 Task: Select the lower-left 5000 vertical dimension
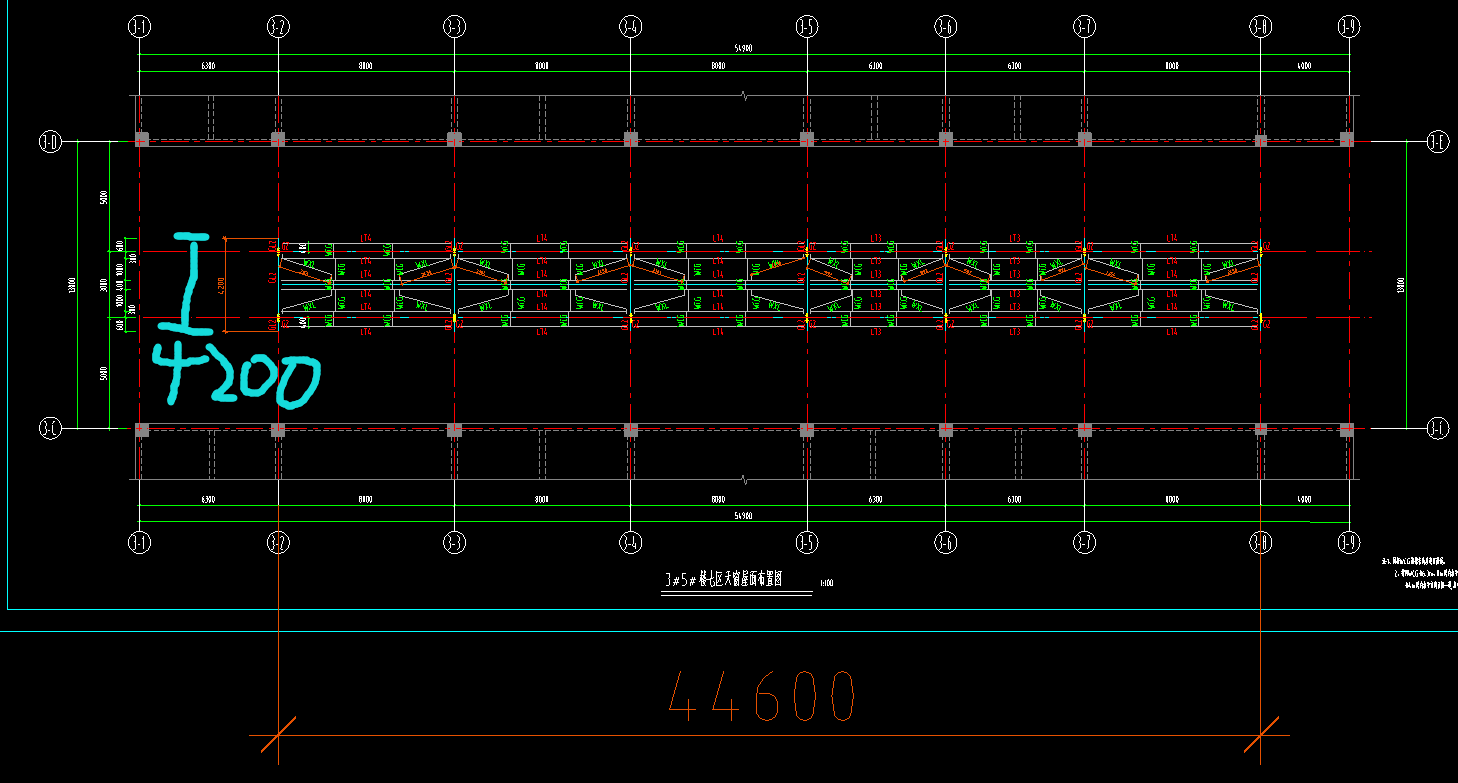click(x=104, y=374)
